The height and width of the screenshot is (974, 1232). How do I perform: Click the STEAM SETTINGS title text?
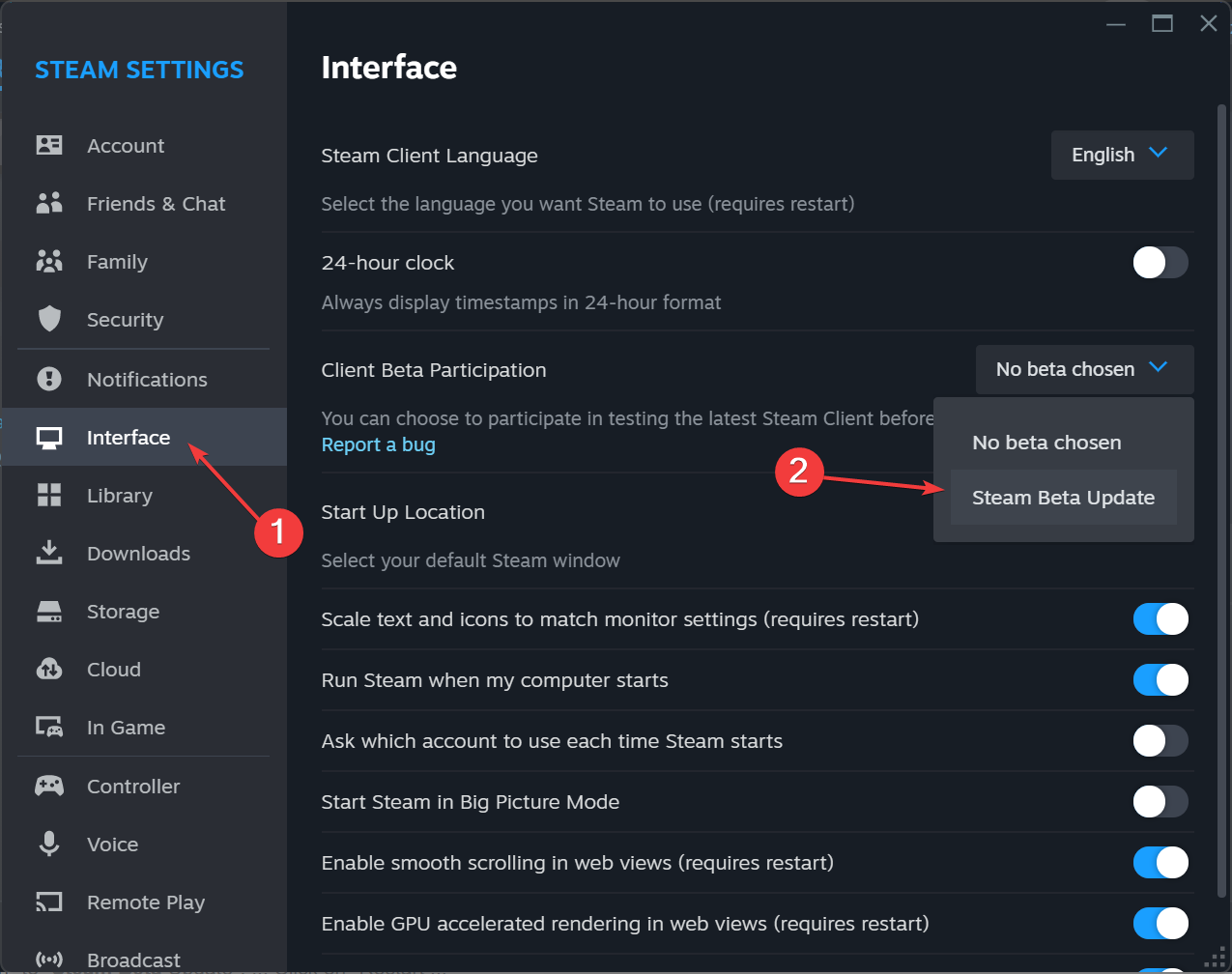139,70
